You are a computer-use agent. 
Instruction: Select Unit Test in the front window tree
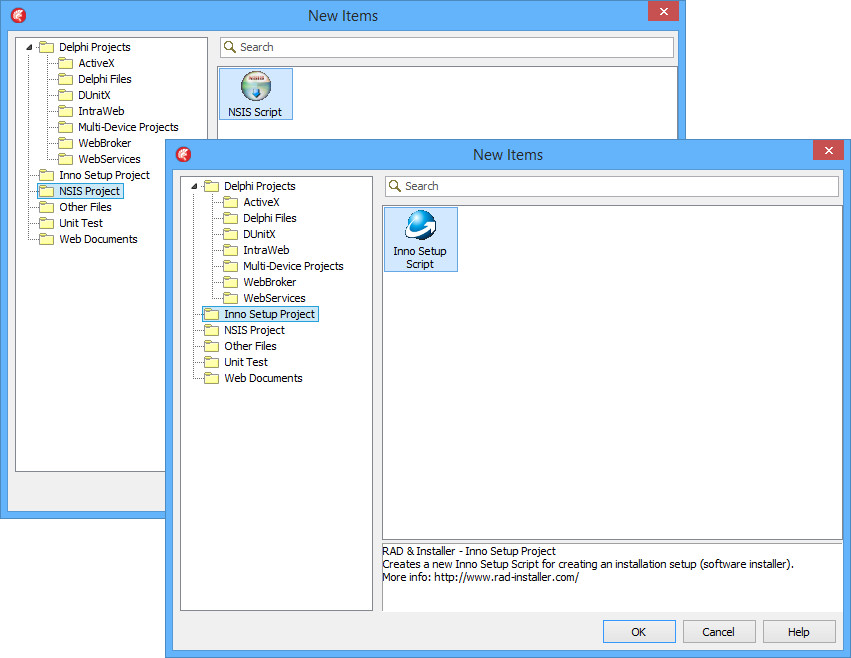click(x=246, y=362)
